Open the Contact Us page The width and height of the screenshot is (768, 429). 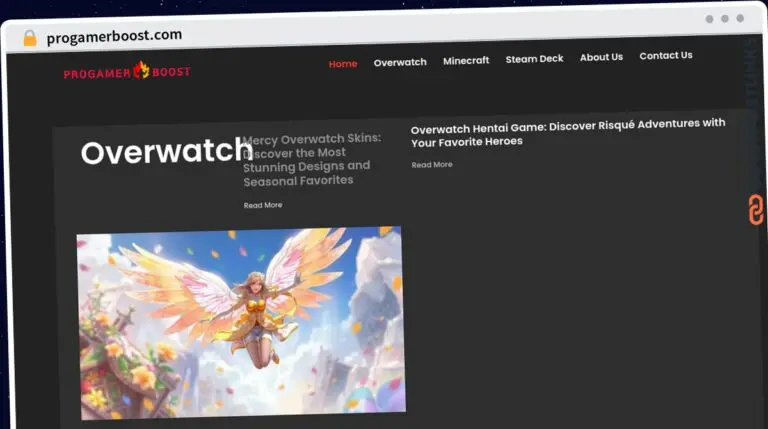coord(666,55)
